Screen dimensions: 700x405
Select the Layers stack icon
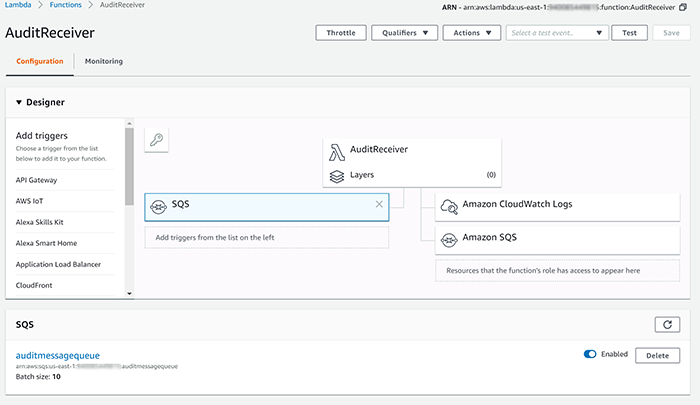(337, 175)
